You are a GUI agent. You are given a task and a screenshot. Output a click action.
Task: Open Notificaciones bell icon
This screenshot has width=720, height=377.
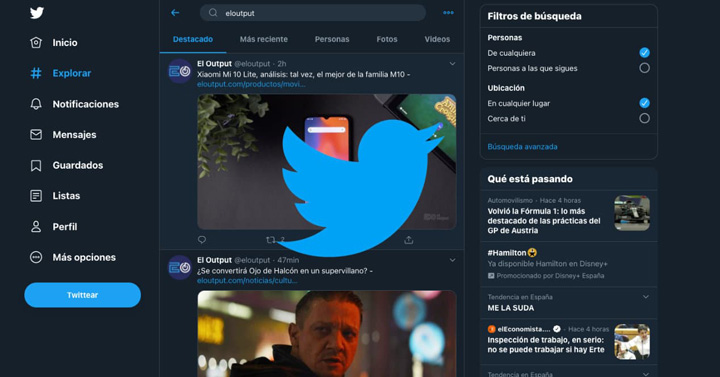tap(36, 104)
